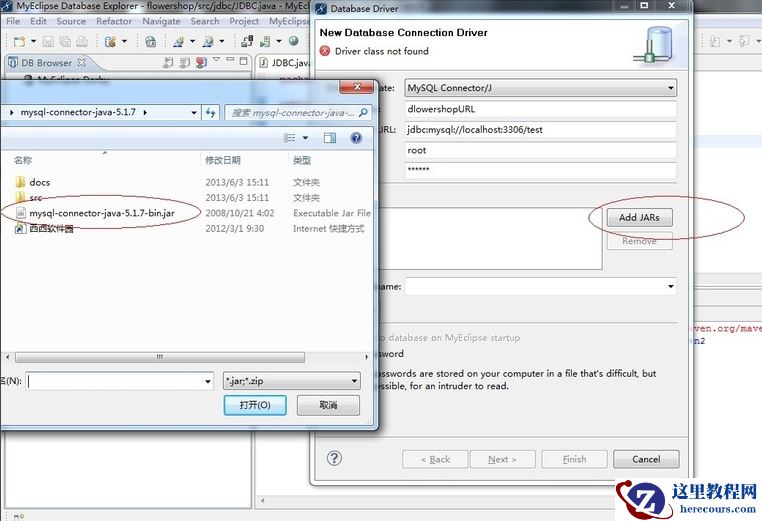The image size is (762, 521).
Task: Click the 打开(O) button
Action: point(255,405)
